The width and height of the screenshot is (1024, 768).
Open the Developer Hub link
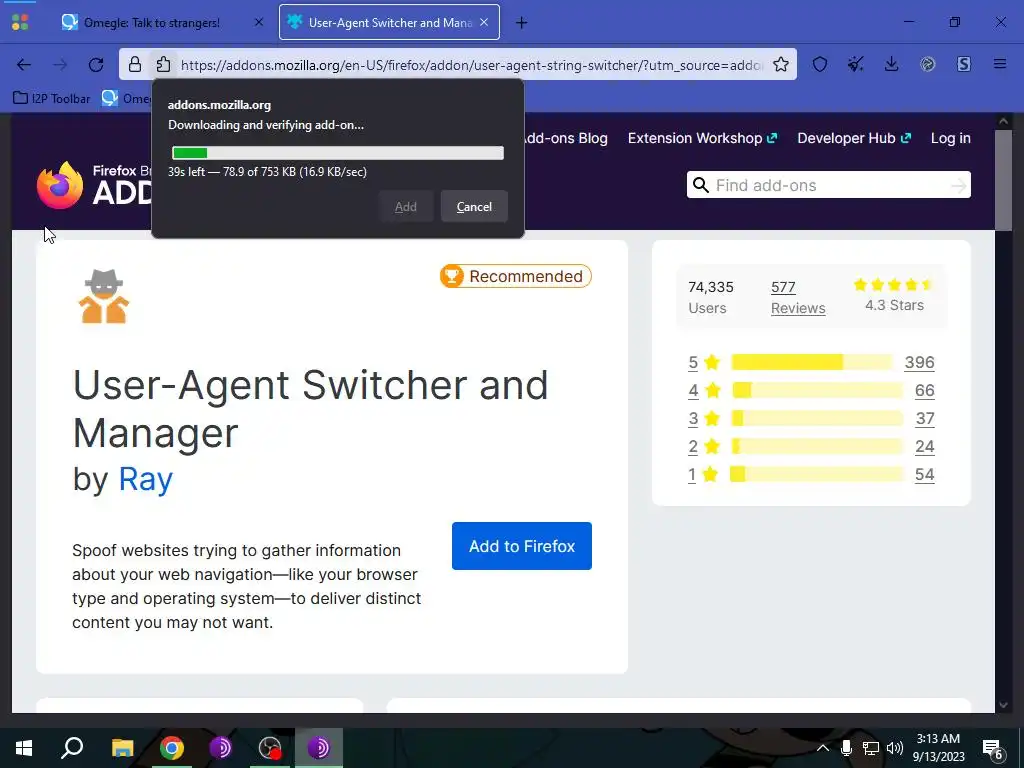point(854,138)
